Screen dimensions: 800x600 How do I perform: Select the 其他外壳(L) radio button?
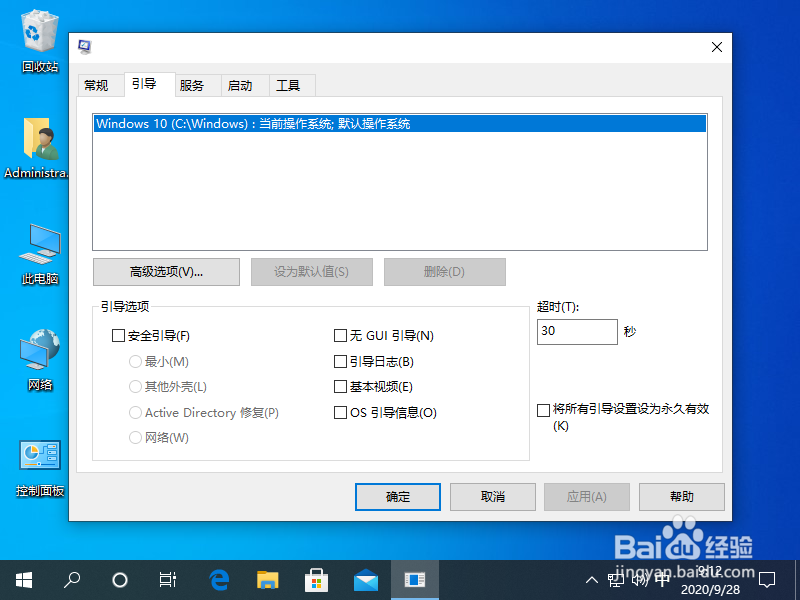(135, 387)
